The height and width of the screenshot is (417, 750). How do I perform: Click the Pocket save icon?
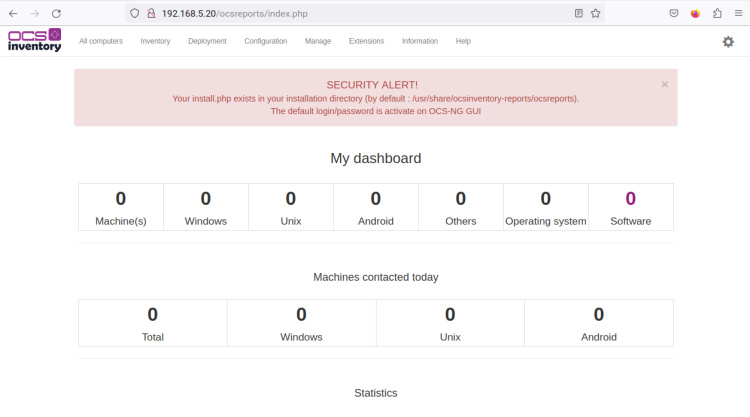tap(673, 14)
